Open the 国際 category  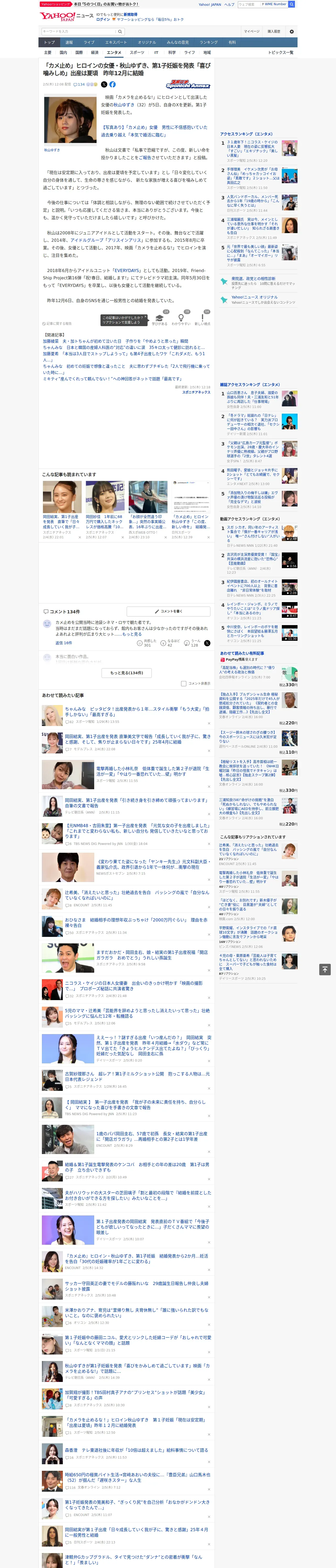coord(79,52)
